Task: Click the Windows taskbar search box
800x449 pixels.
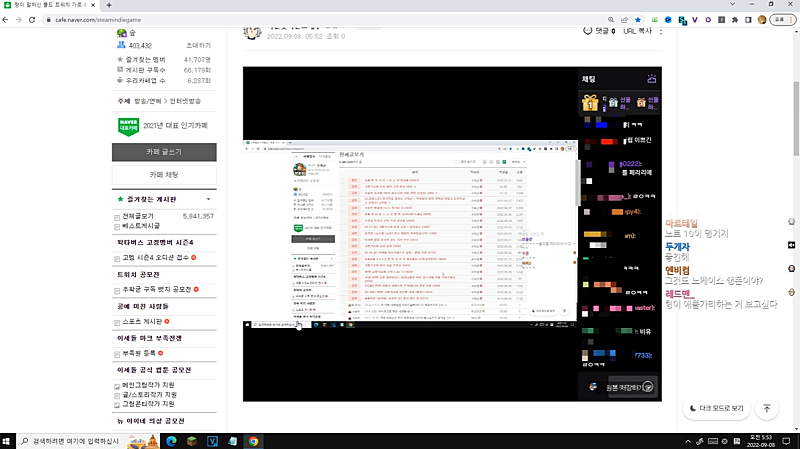Action: click(89, 441)
